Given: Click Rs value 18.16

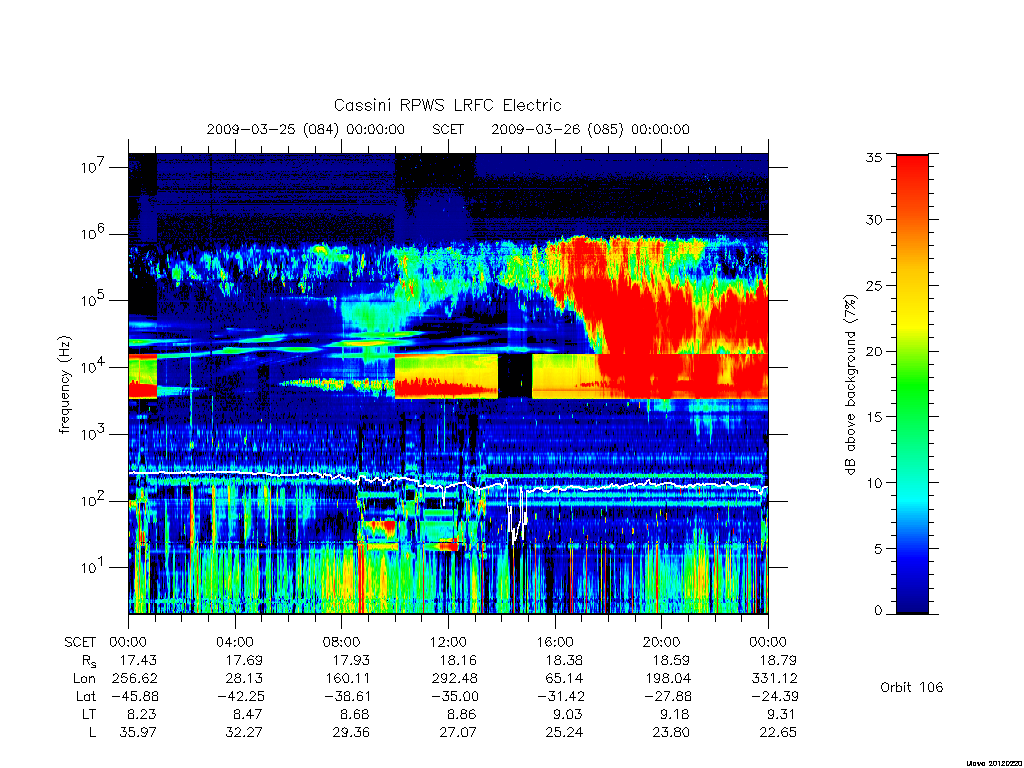Looking at the screenshot, I should click(458, 660).
